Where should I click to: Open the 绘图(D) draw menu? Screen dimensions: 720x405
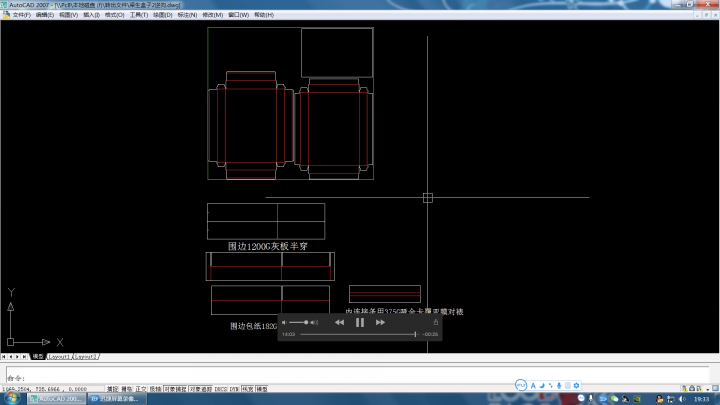click(x=162, y=15)
